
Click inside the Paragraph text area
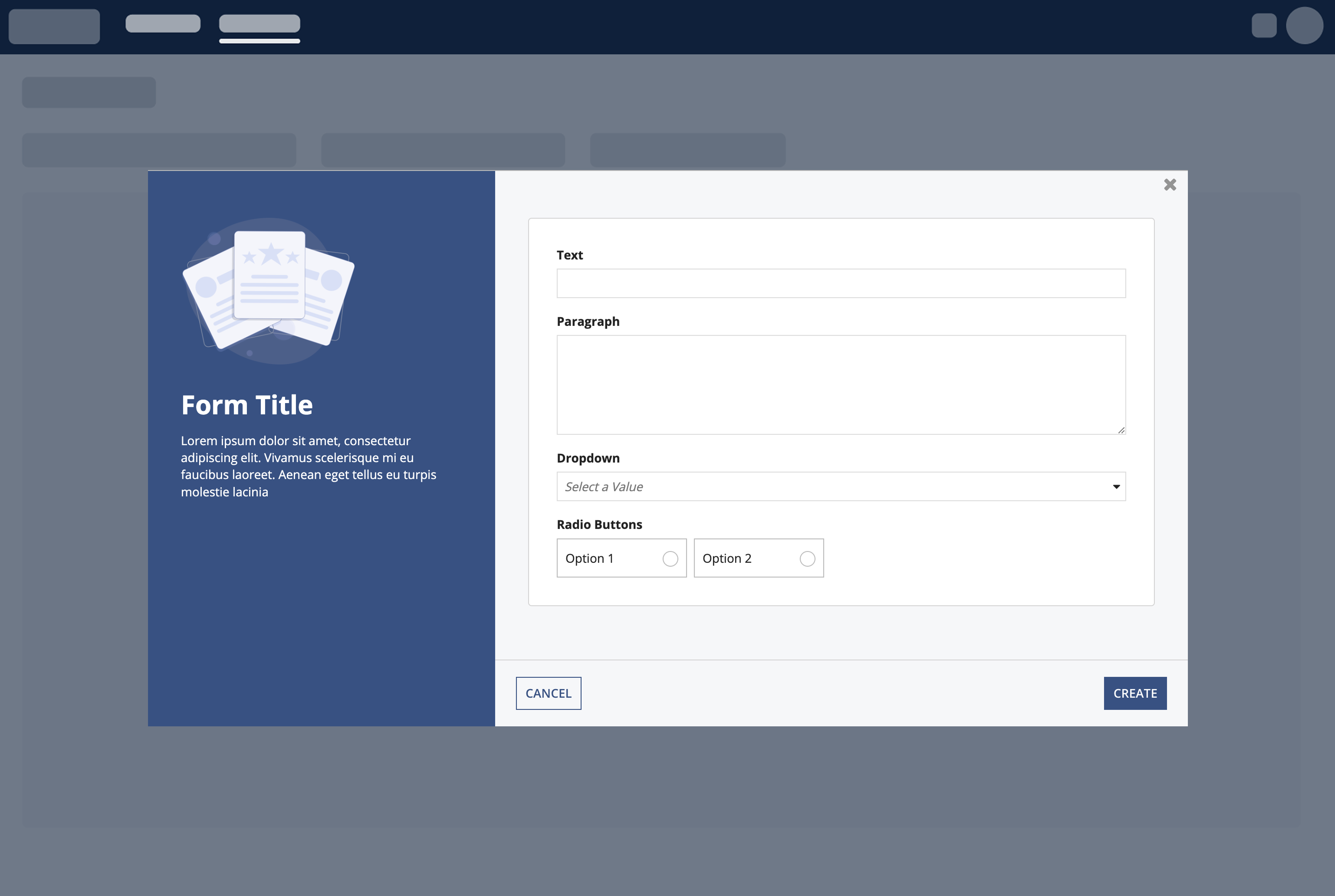point(841,384)
